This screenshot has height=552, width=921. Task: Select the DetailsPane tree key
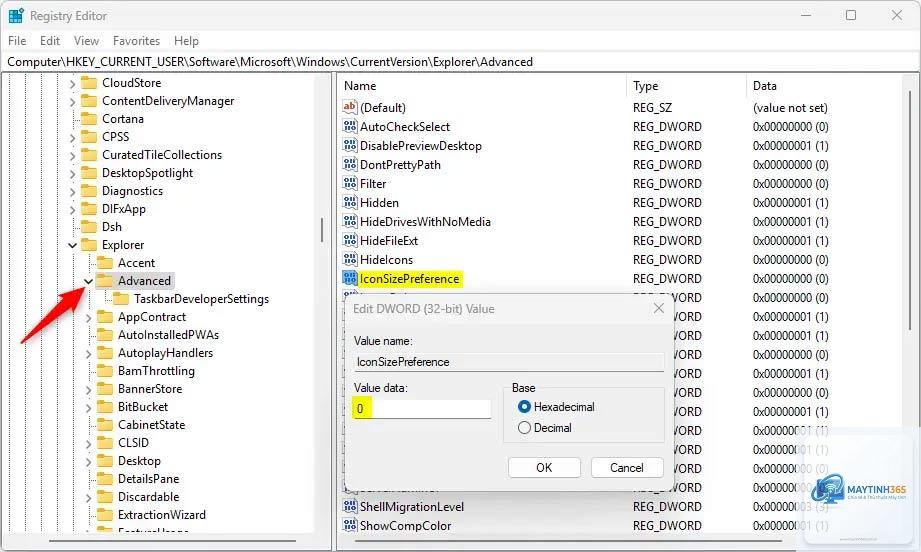[148, 479]
